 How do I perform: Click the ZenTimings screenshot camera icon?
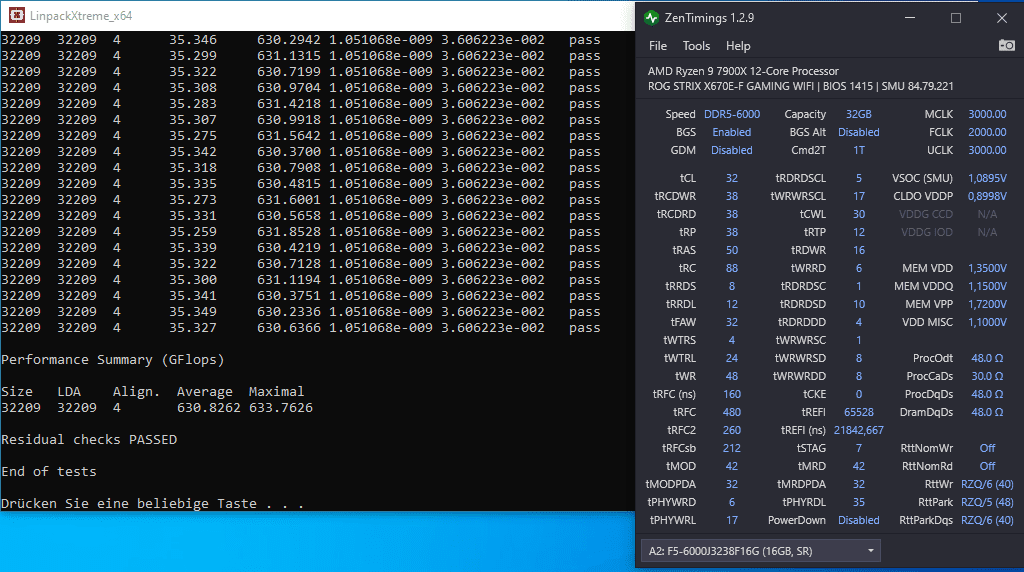coord(1006,45)
